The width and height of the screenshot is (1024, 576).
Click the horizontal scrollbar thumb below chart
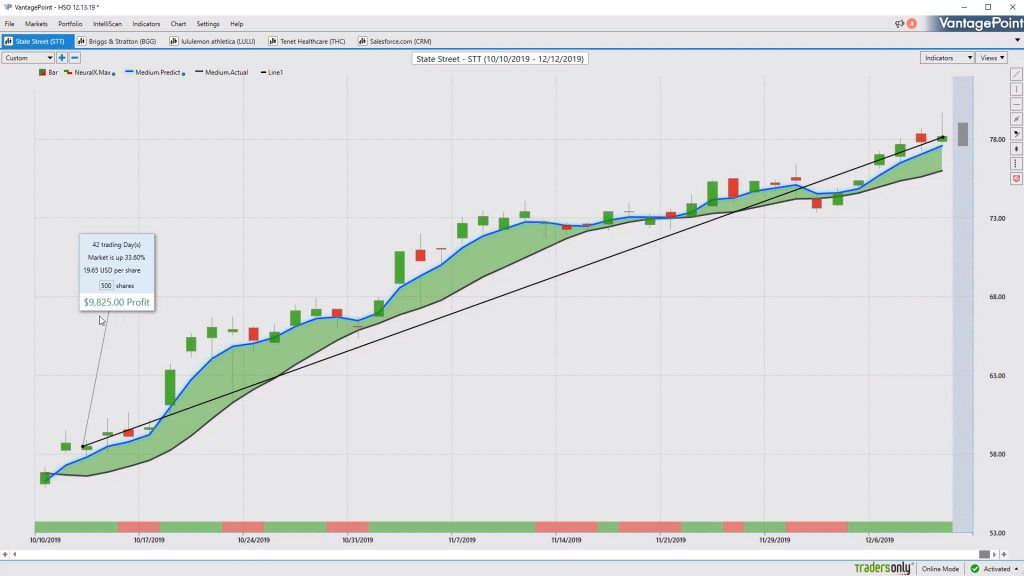(x=984, y=554)
